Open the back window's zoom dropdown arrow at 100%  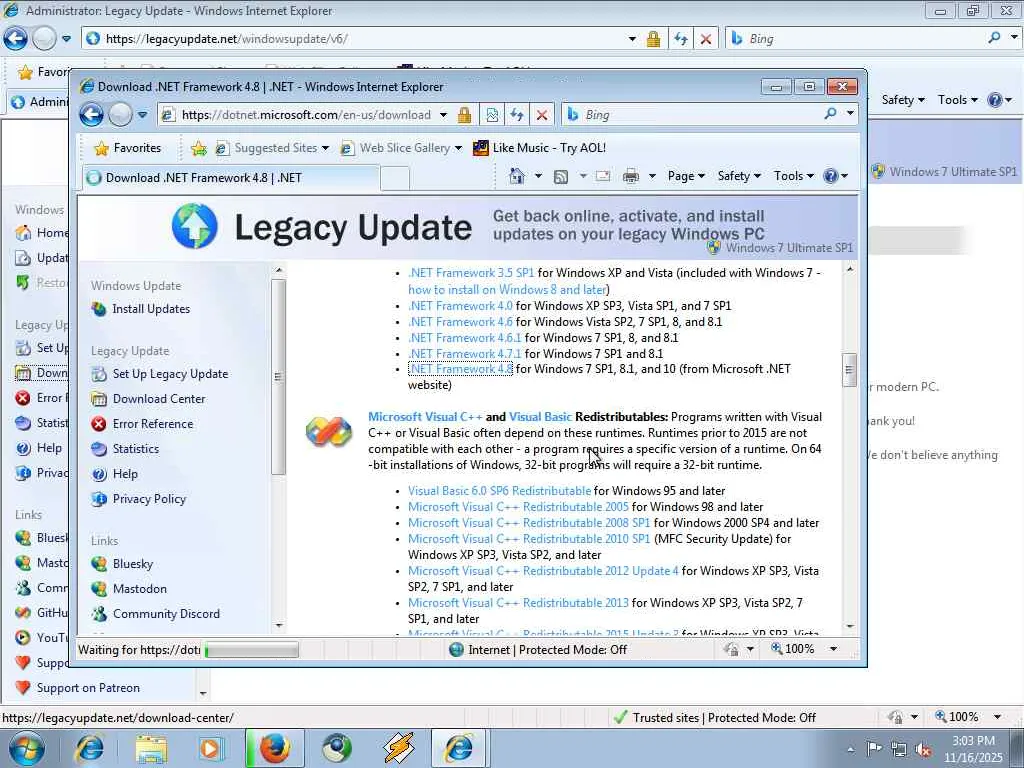(997, 717)
